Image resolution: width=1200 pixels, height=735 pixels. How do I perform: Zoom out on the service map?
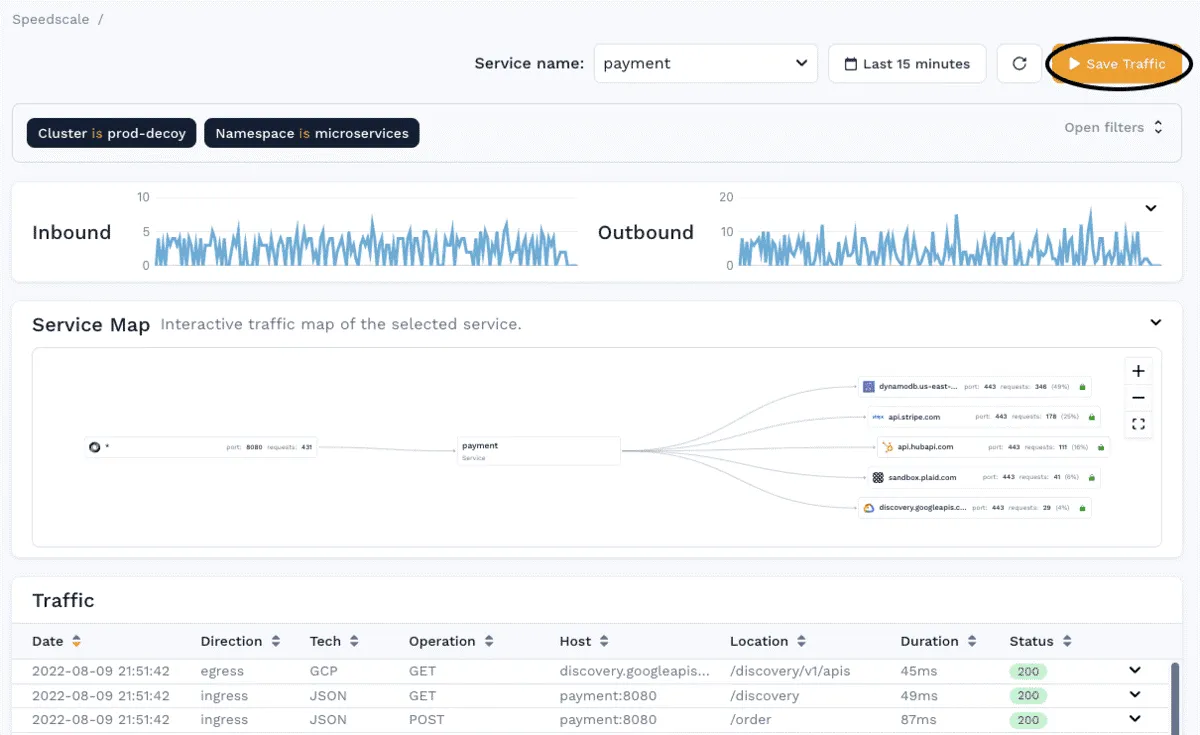(1138, 397)
